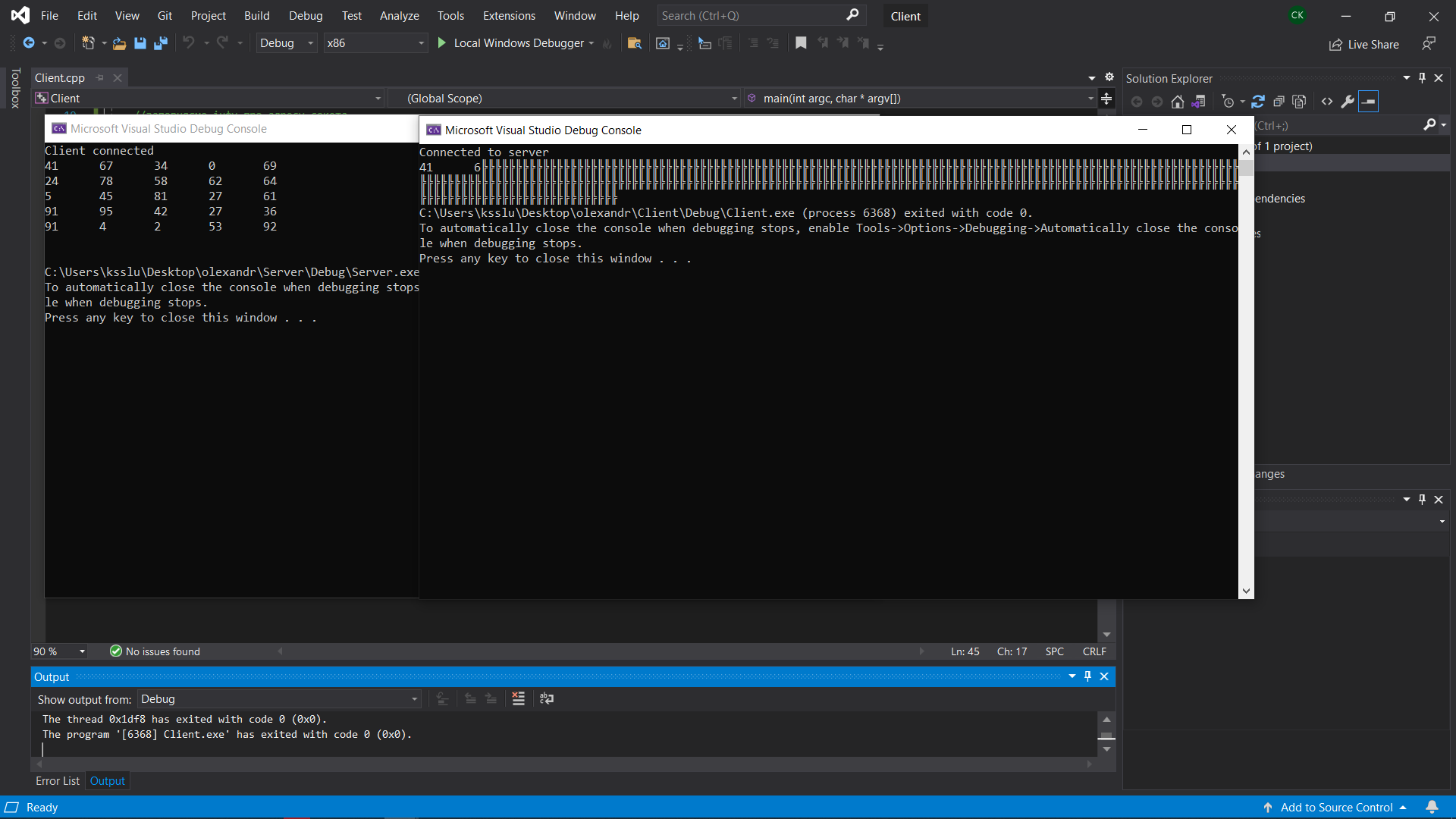Open the Show output from Debug dropdown
Viewport: 1456px width, 819px height.
[279, 699]
